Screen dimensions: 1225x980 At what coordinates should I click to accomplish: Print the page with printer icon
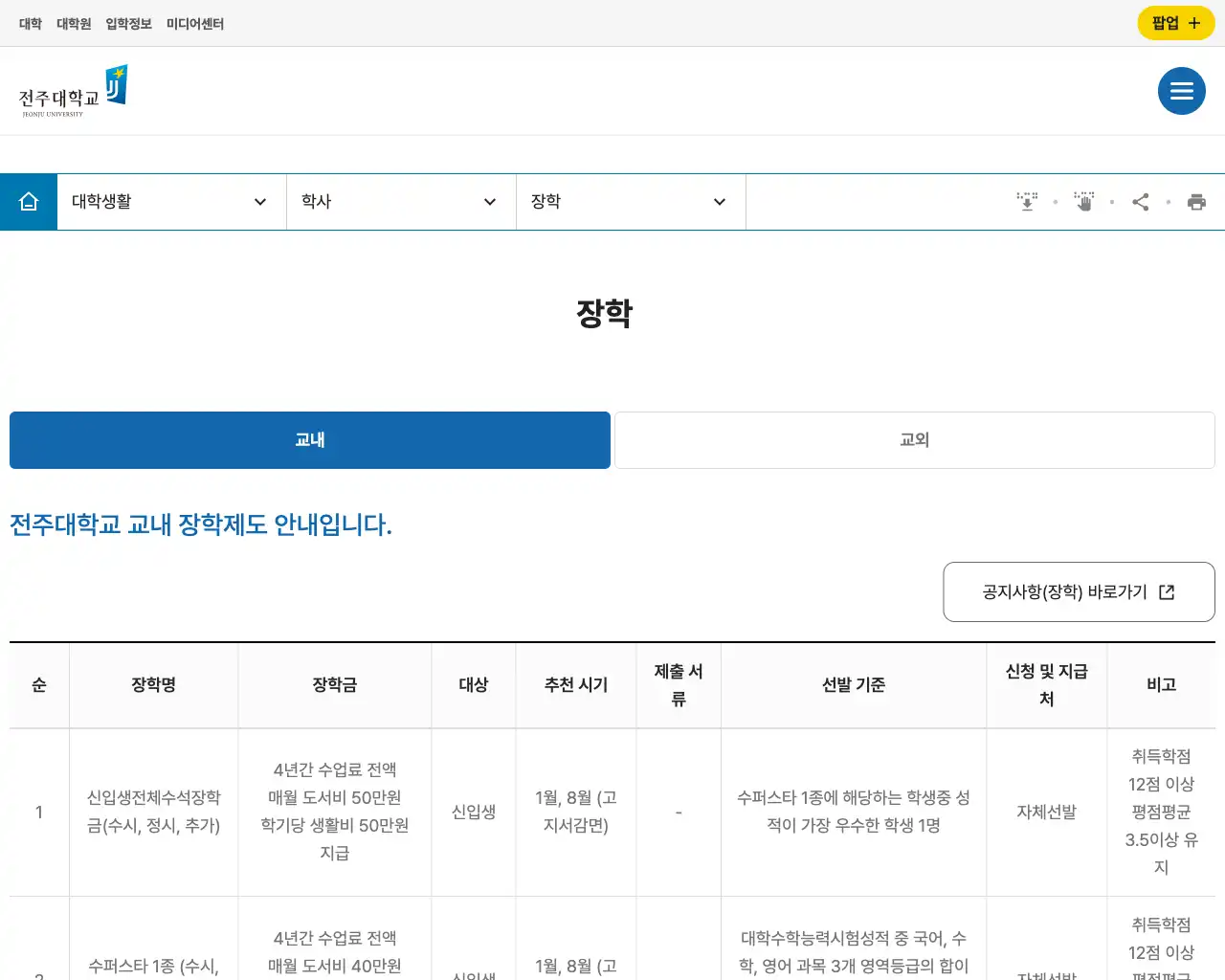click(x=1196, y=202)
